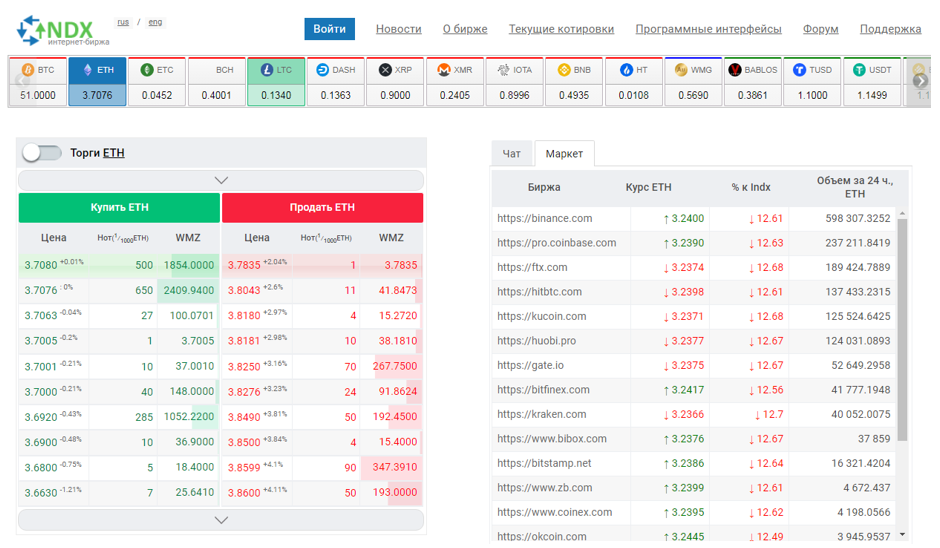Up arrow of the market list scrollbar
This screenshot has width=940, height=548.
(902, 213)
